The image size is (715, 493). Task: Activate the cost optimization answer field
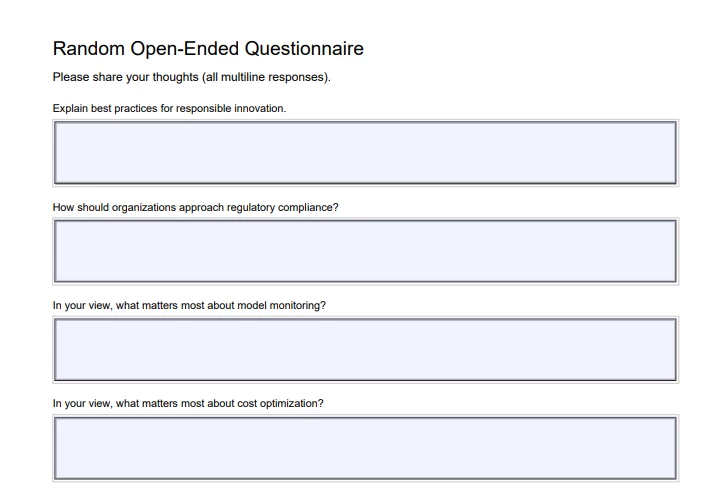click(x=365, y=448)
